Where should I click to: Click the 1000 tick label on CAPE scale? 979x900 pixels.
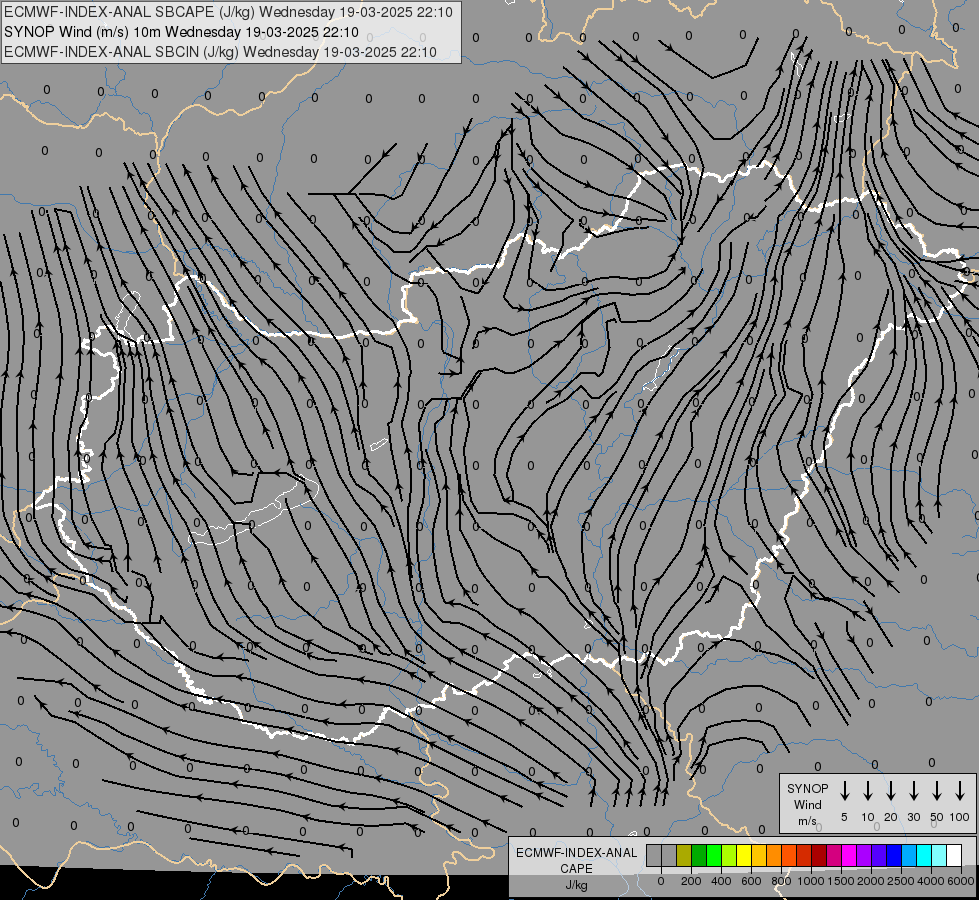point(811,881)
